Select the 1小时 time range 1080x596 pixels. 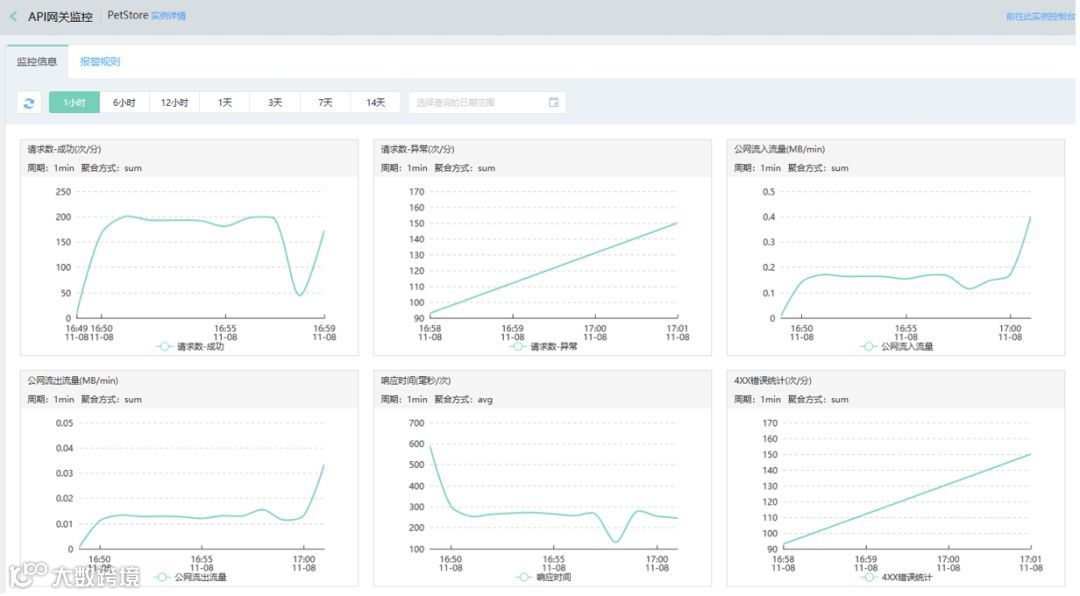coord(74,103)
